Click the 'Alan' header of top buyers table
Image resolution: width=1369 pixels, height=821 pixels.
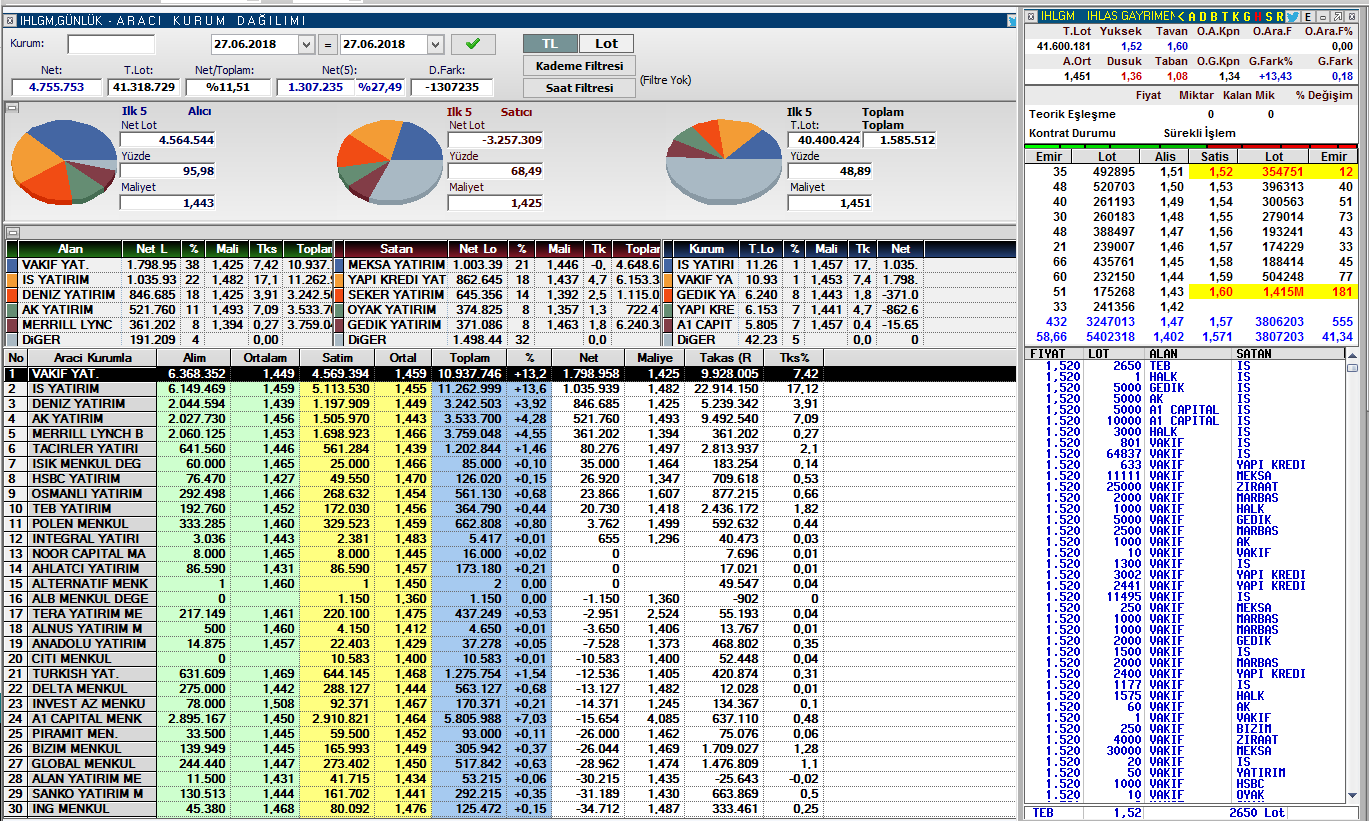tap(70, 248)
